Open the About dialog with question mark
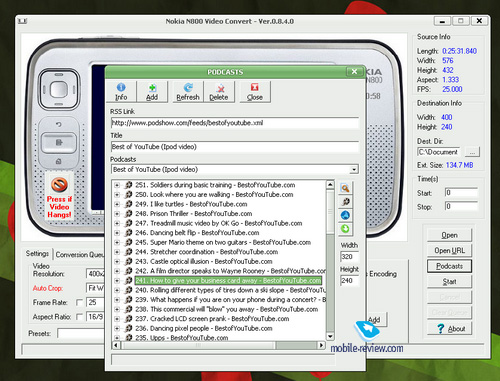 (449, 329)
